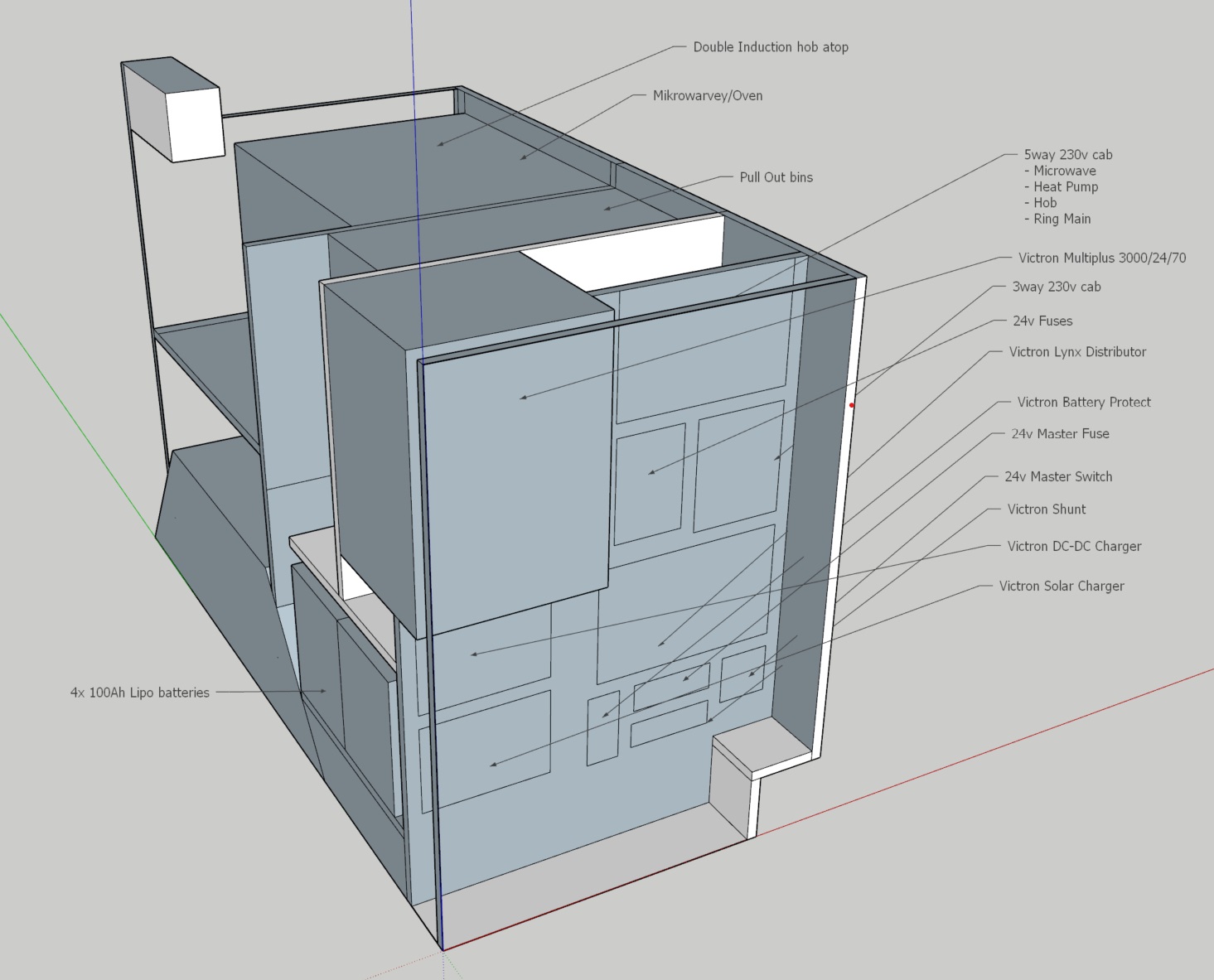Select the 'Pull Out bins' annotation
This screenshot has width=1214, height=980.
click(776, 177)
